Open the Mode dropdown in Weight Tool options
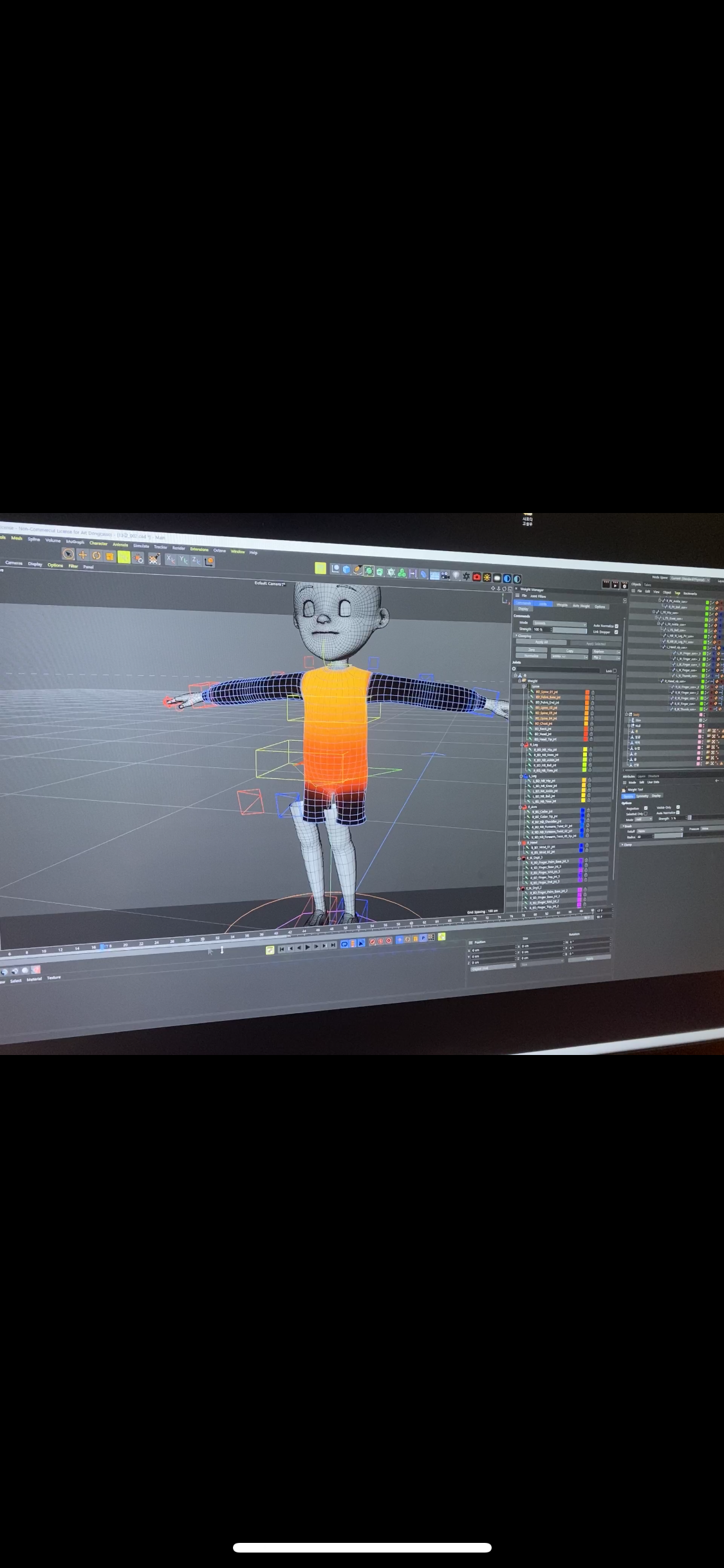This screenshot has height=1568, width=724. pyautogui.click(x=644, y=819)
